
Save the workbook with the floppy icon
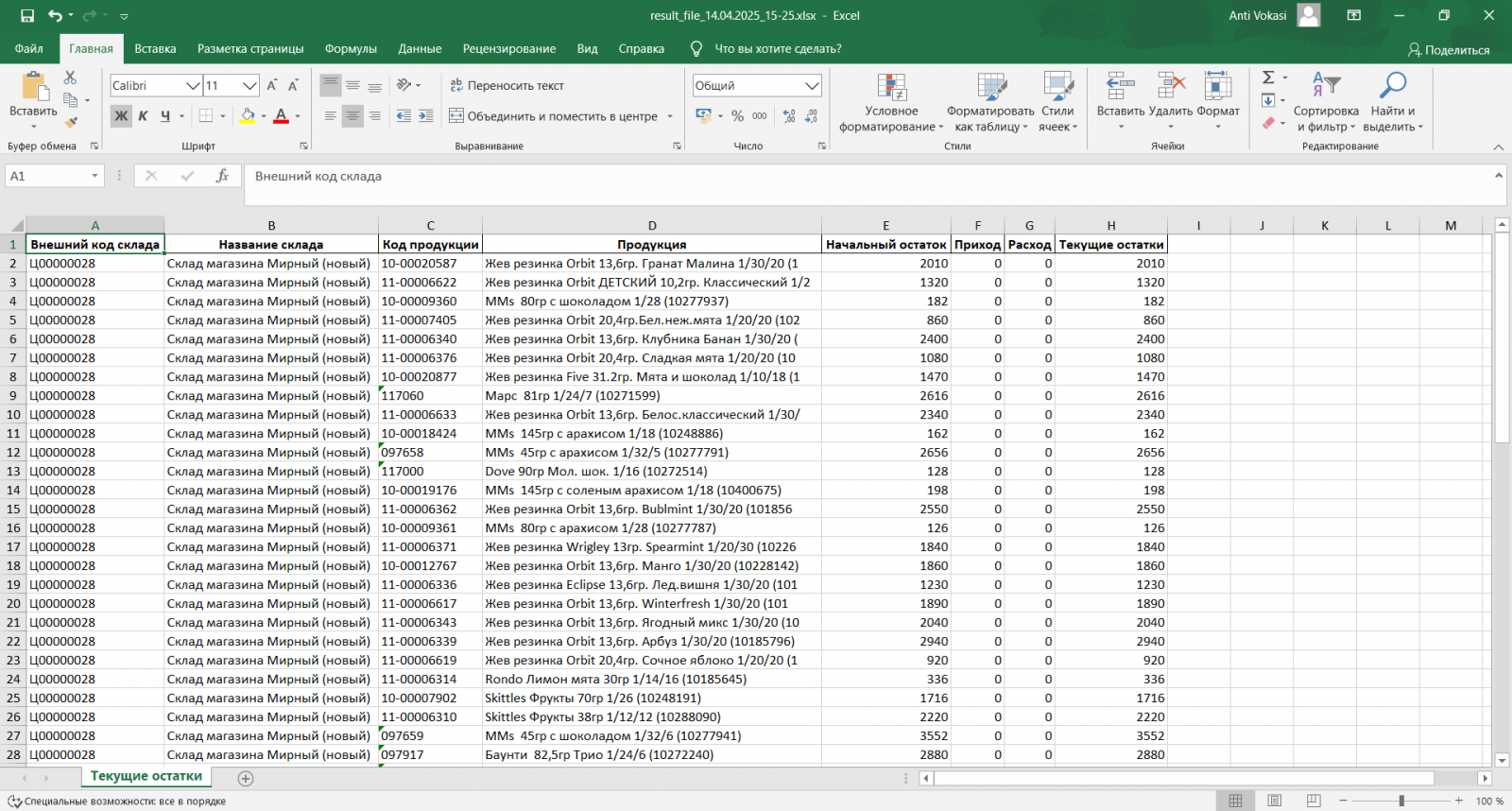(x=27, y=16)
